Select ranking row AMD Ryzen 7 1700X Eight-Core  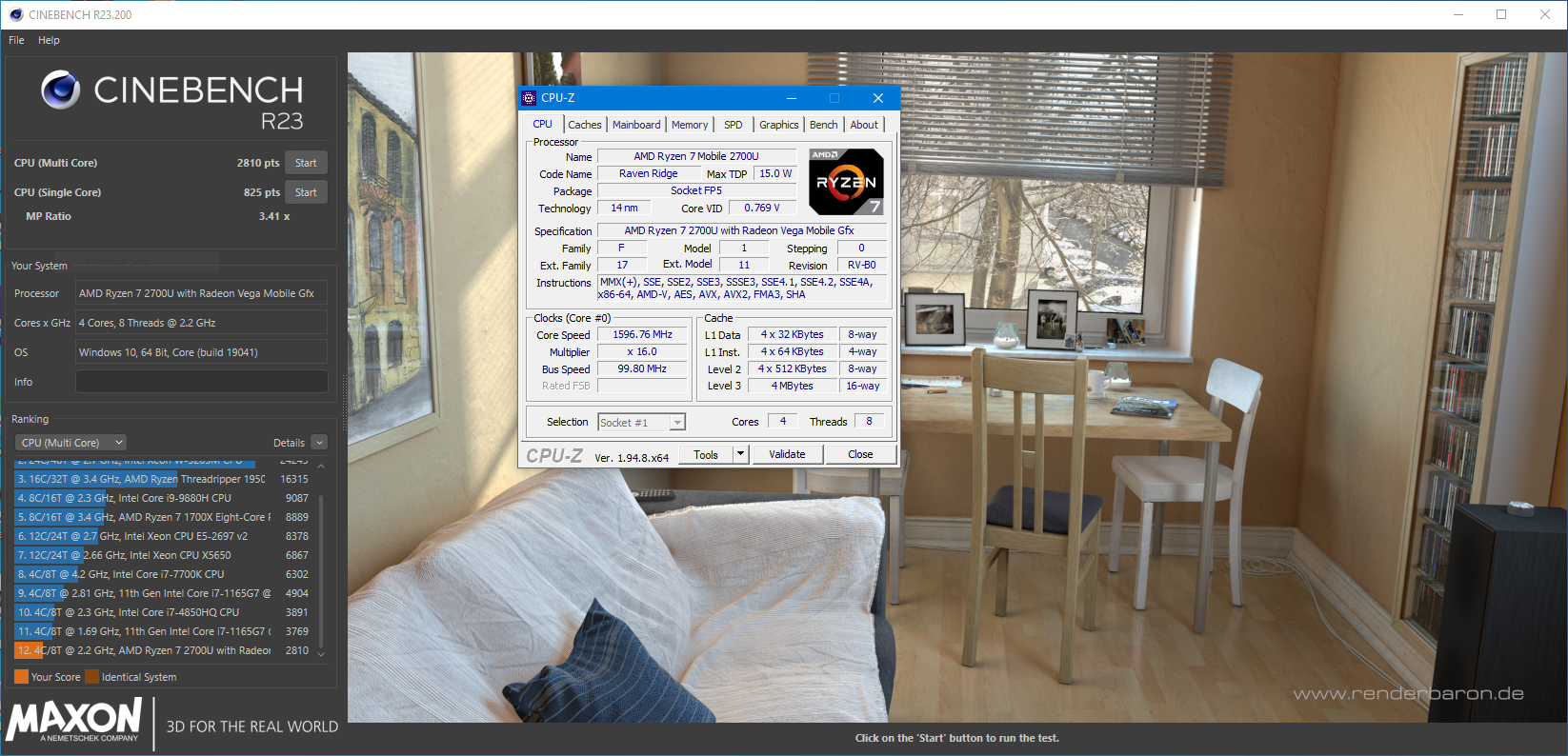point(163,517)
